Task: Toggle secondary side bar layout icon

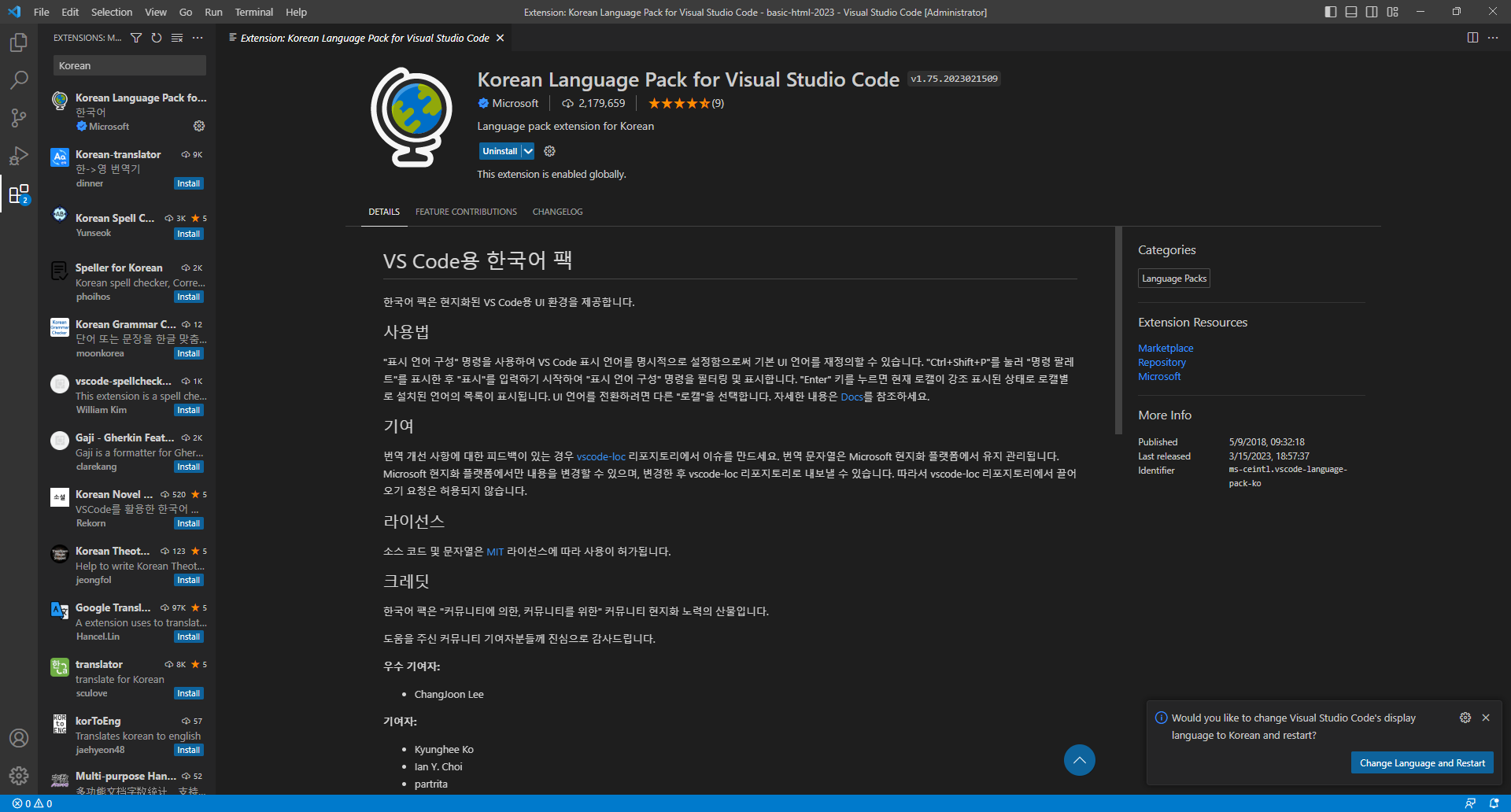Action: 1372,12
